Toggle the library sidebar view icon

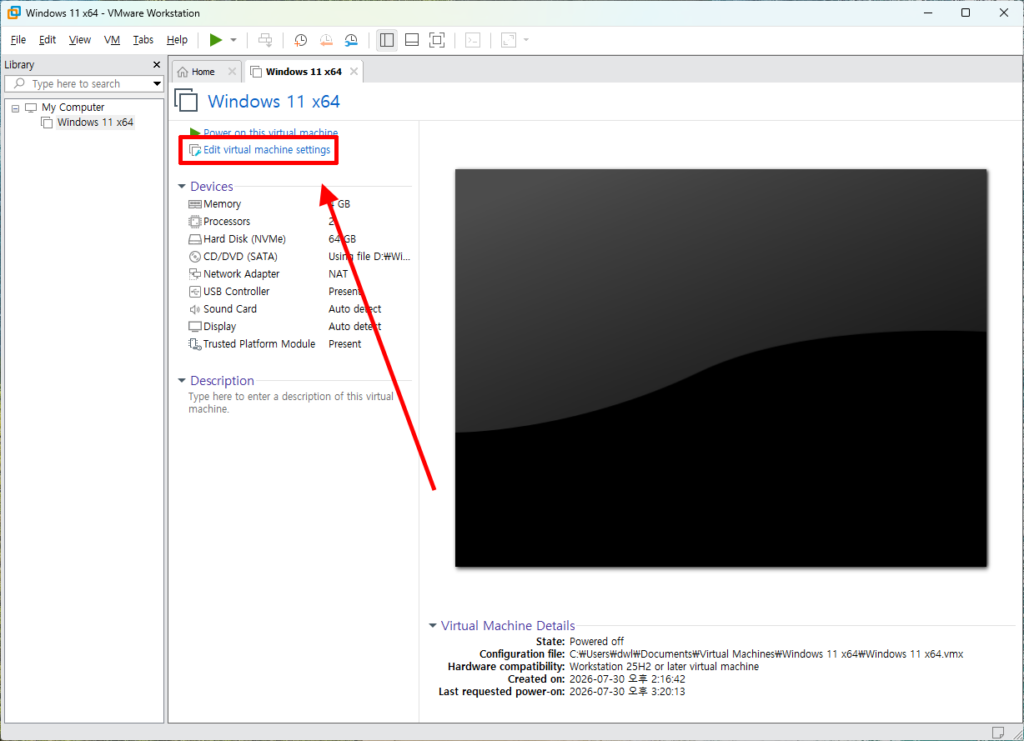(x=387, y=40)
